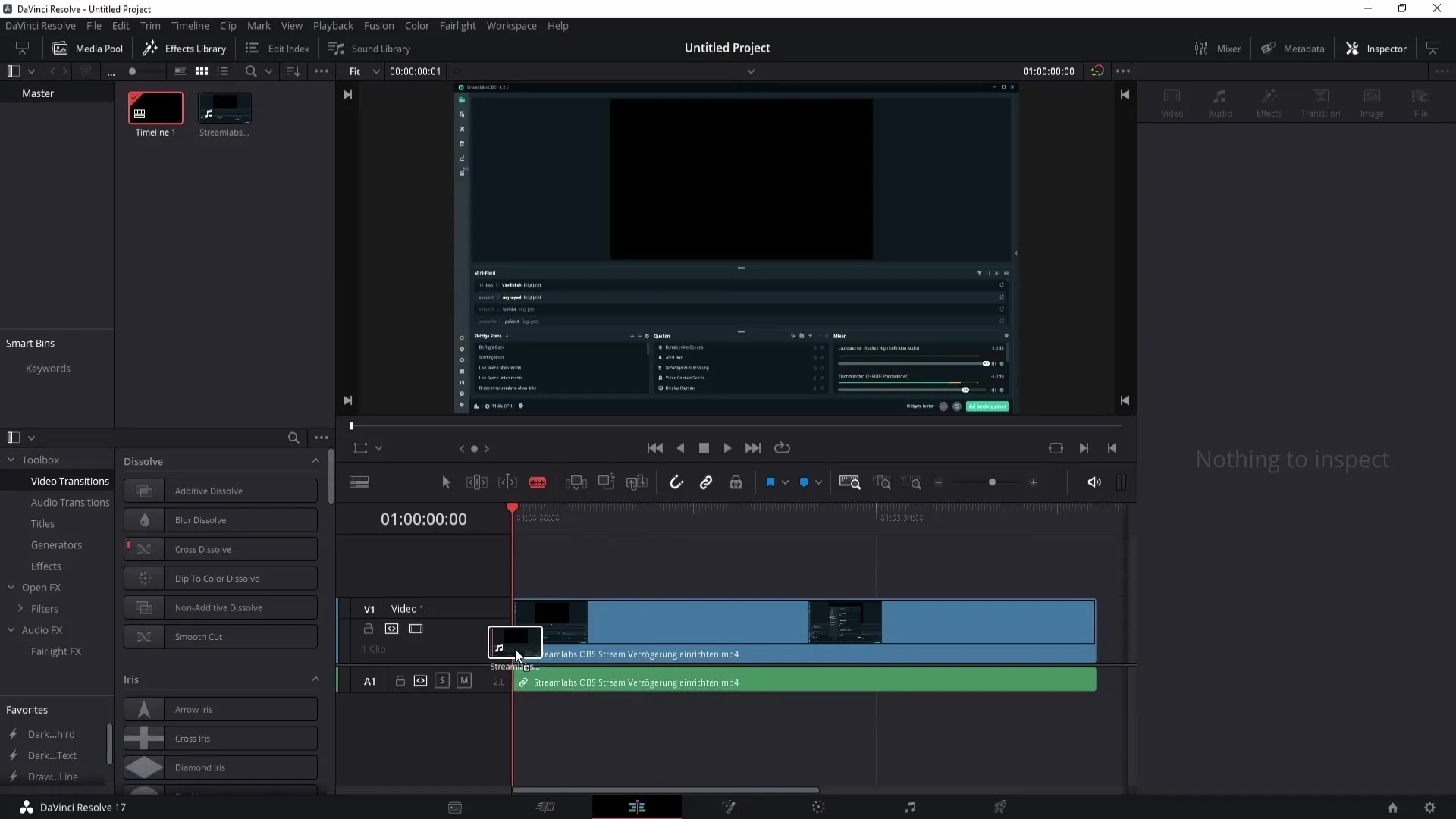Select the Trim Edit mode icon

(477, 482)
